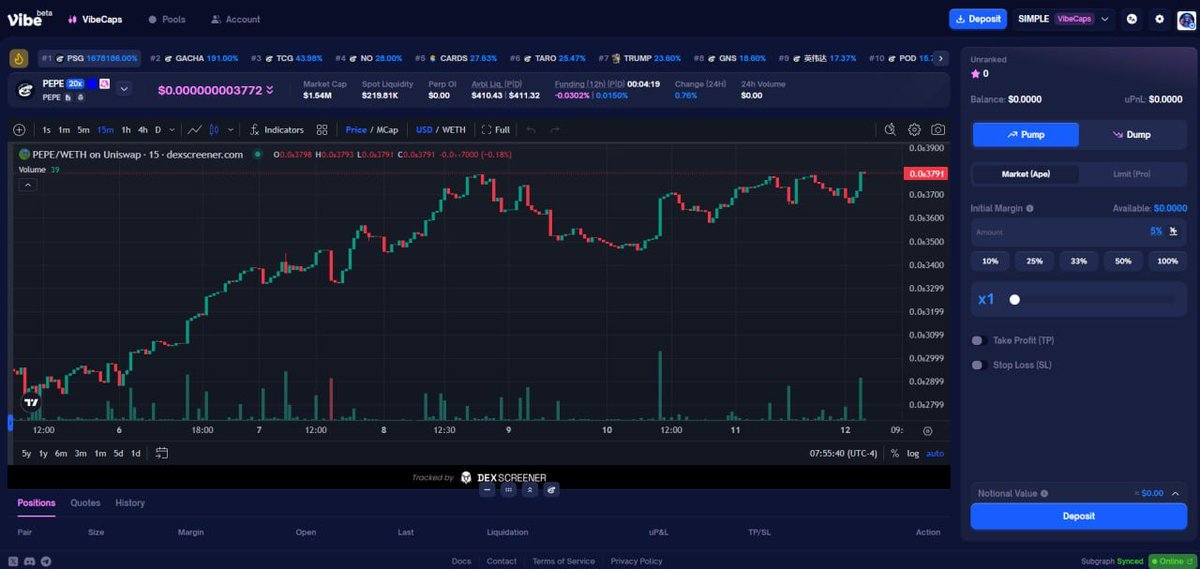Expand the Notional Value details chevron
The image size is (1200, 569).
pos(1176,493)
